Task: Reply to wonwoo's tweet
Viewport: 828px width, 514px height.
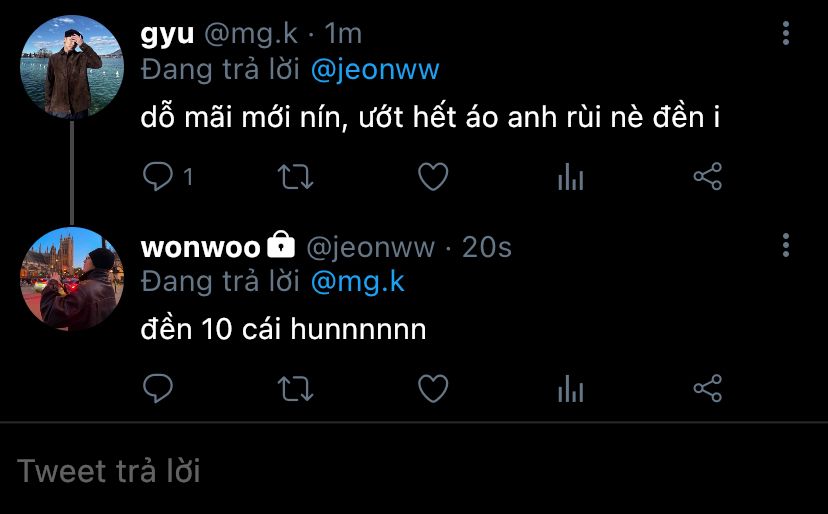Action: click(159, 388)
